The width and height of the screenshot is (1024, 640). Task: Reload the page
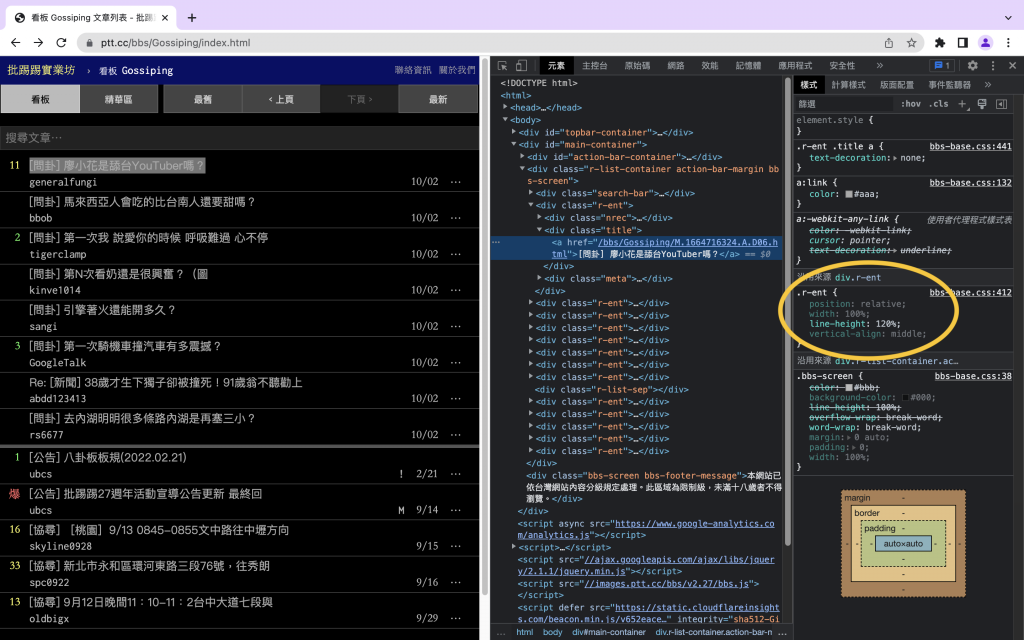point(61,42)
